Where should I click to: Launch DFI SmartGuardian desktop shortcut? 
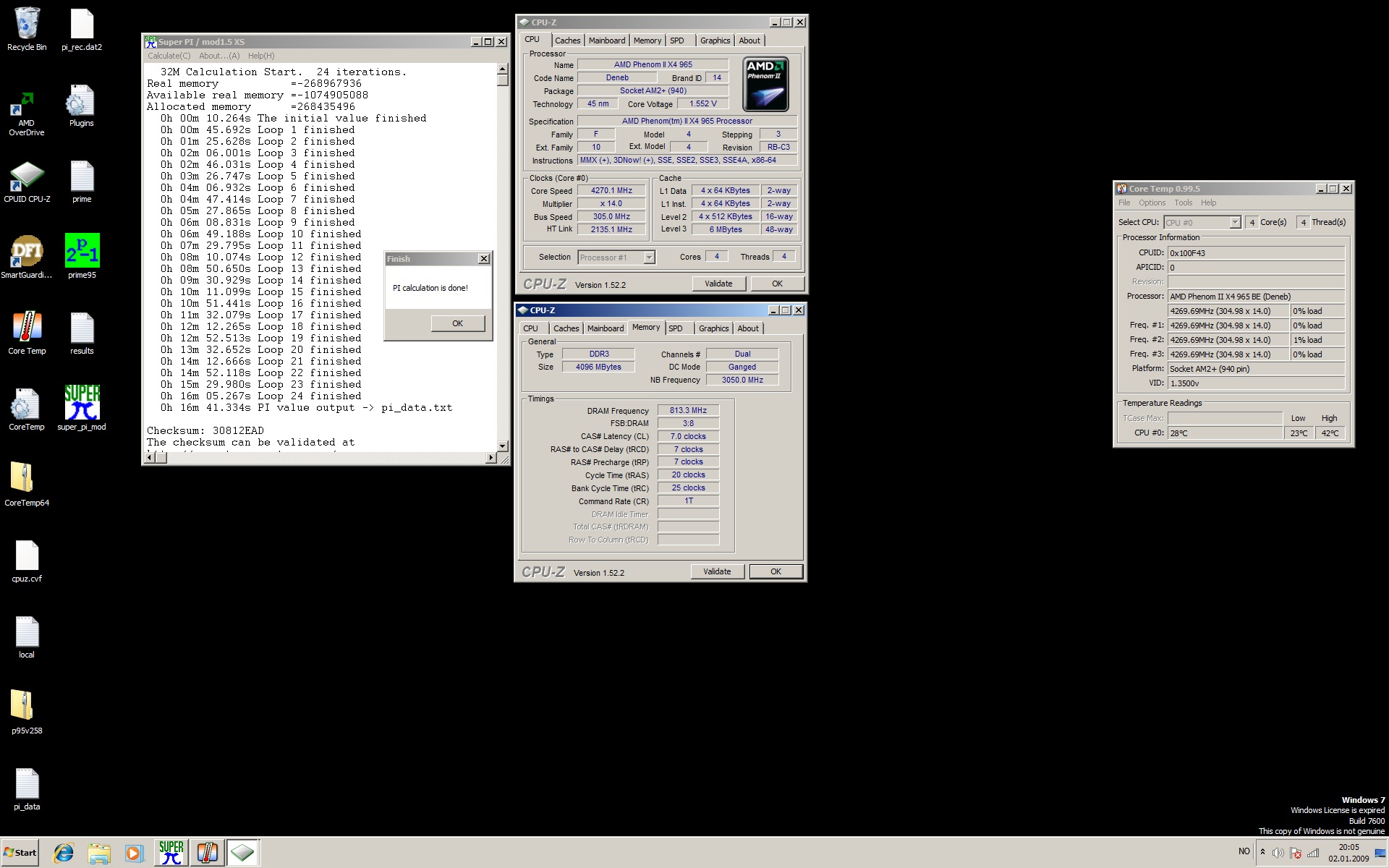[x=27, y=257]
